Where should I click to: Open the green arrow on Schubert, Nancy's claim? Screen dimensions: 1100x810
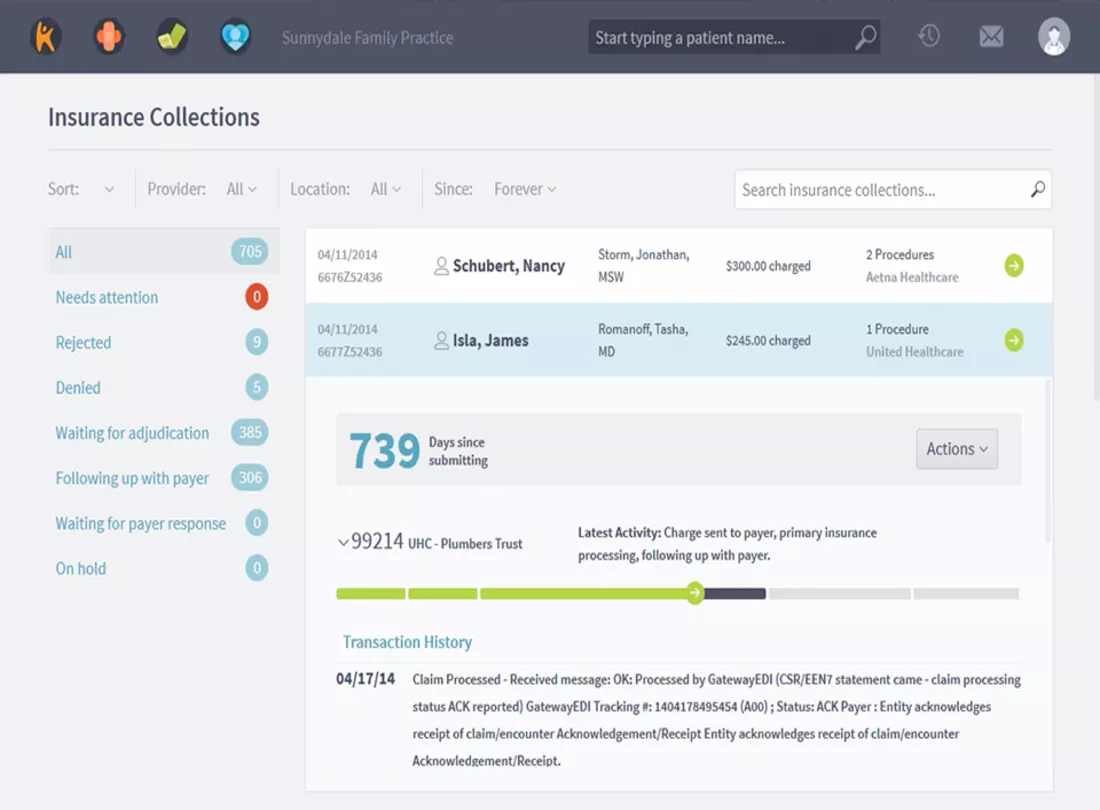1014,265
